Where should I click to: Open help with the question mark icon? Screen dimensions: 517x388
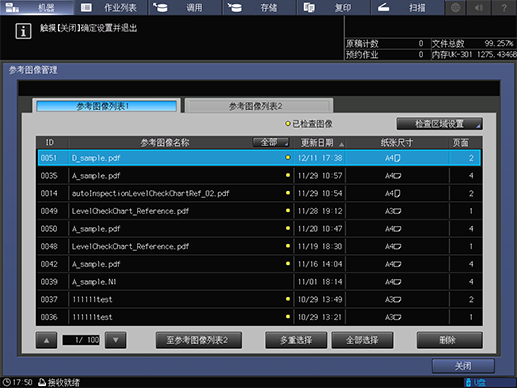pyautogui.click(x=504, y=7)
